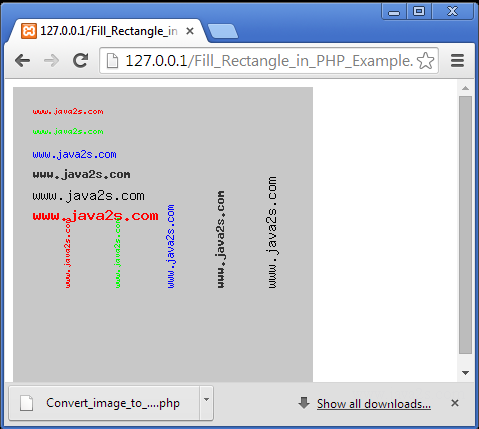Click the vertical scrollbar thumb

click(465, 225)
